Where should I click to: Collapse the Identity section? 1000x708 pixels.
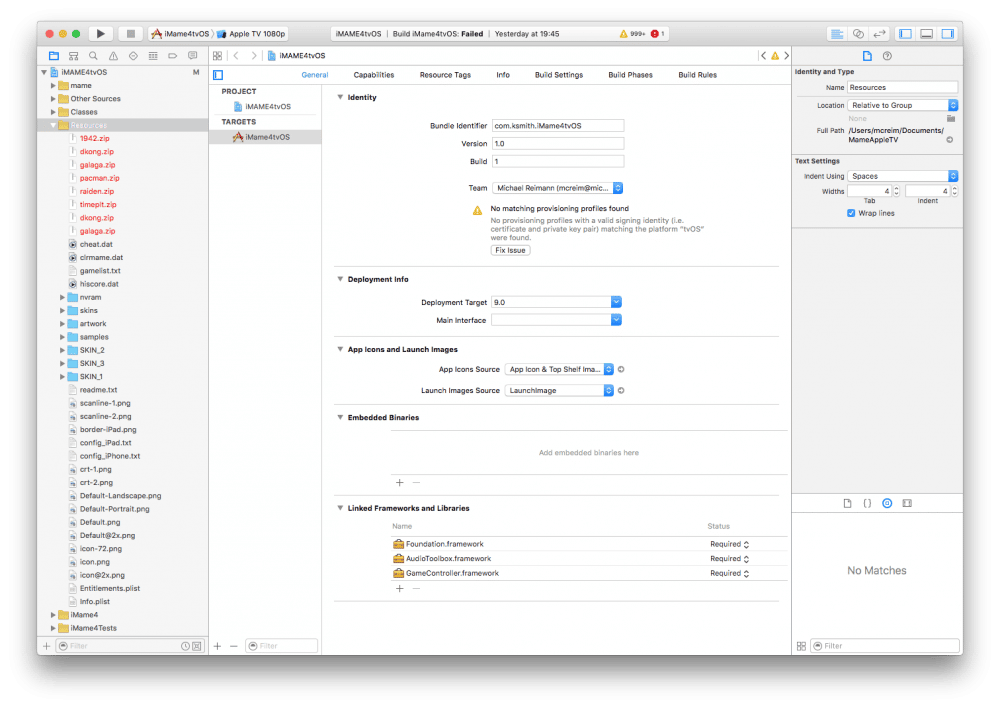(x=340, y=98)
